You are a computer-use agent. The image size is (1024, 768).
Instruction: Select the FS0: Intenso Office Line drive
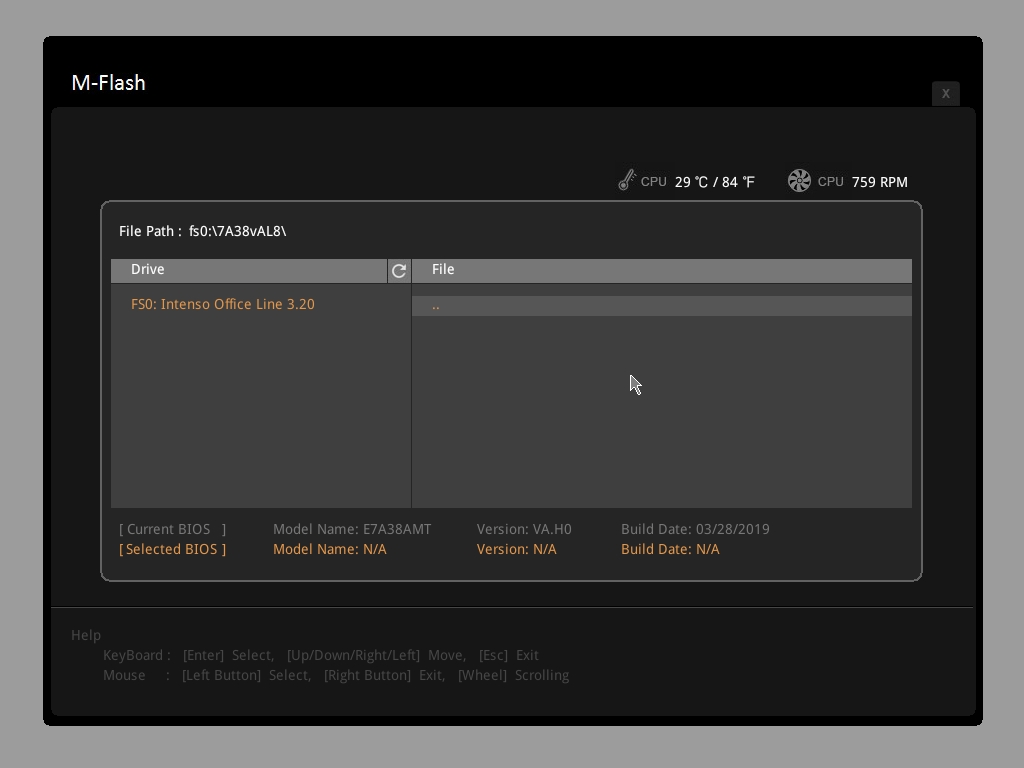point(222,304)
